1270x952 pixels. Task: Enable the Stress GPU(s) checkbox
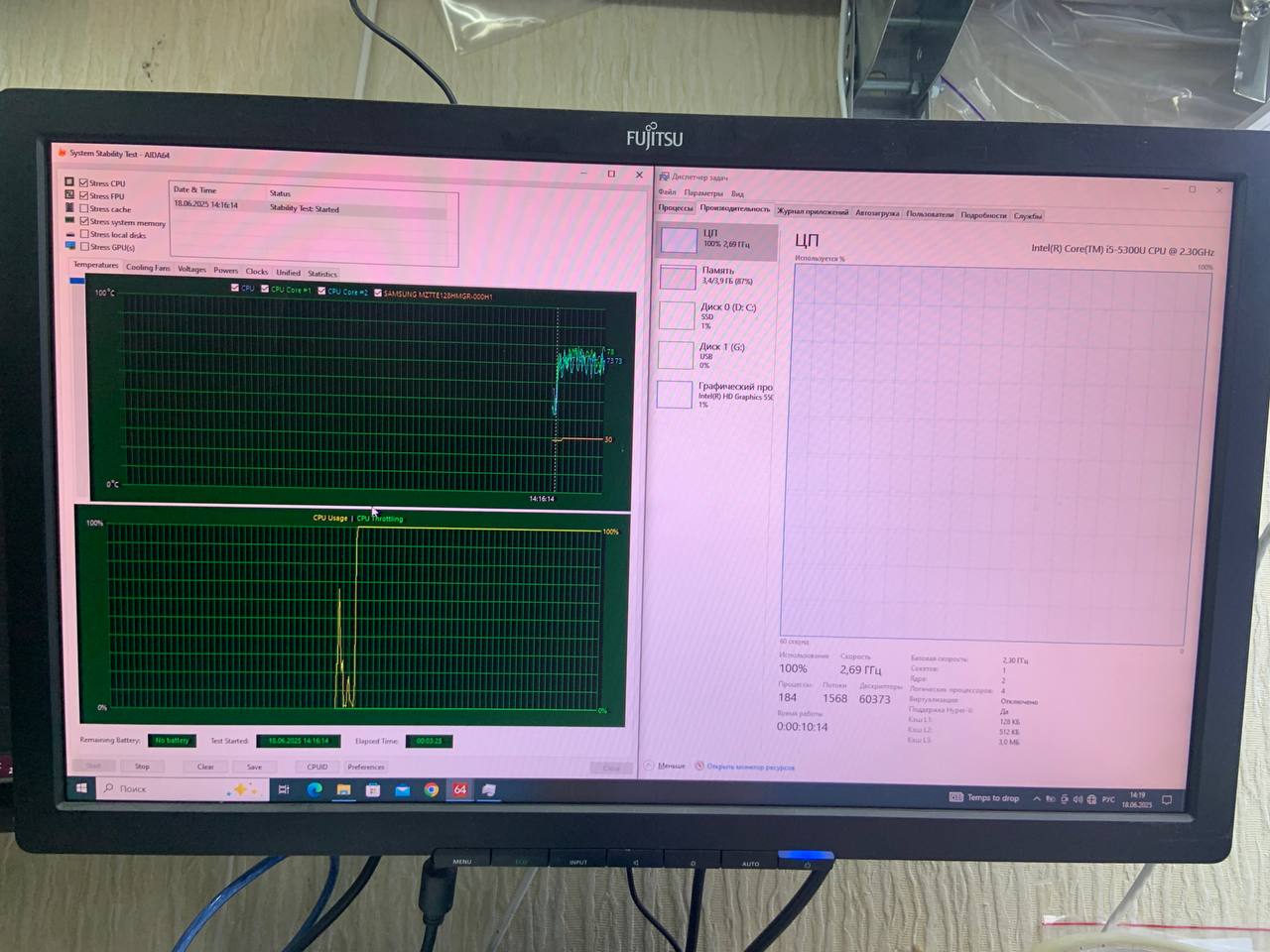[84, 247]
